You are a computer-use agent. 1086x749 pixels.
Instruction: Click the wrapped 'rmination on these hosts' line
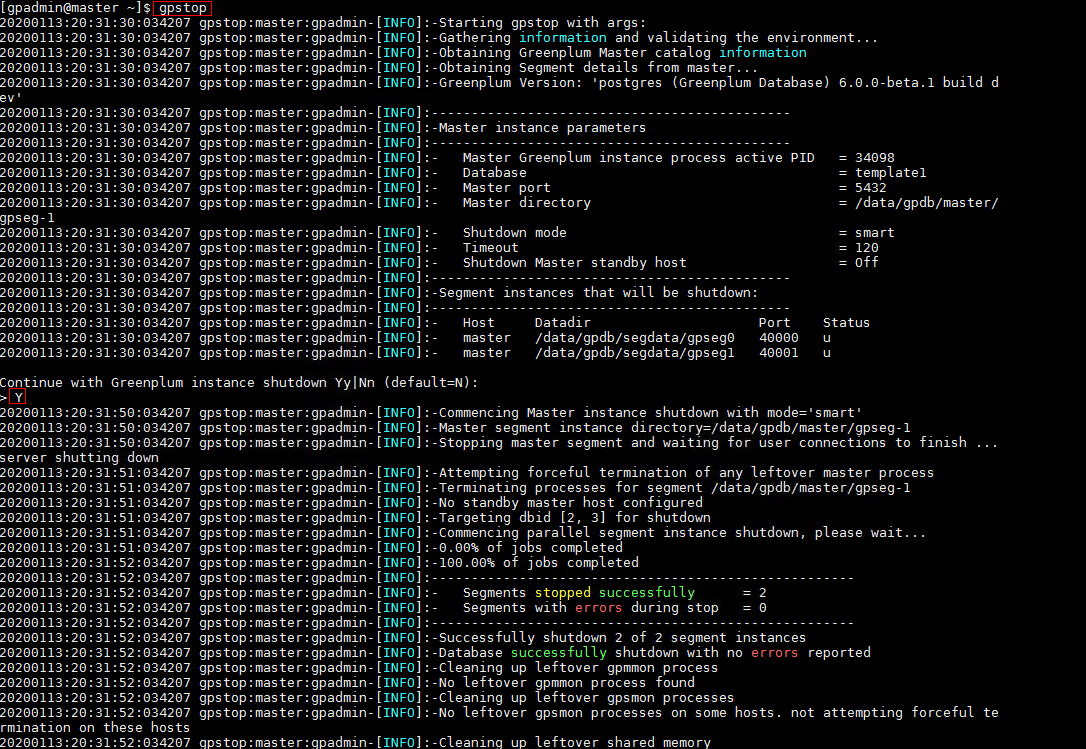tap(95, 728)
